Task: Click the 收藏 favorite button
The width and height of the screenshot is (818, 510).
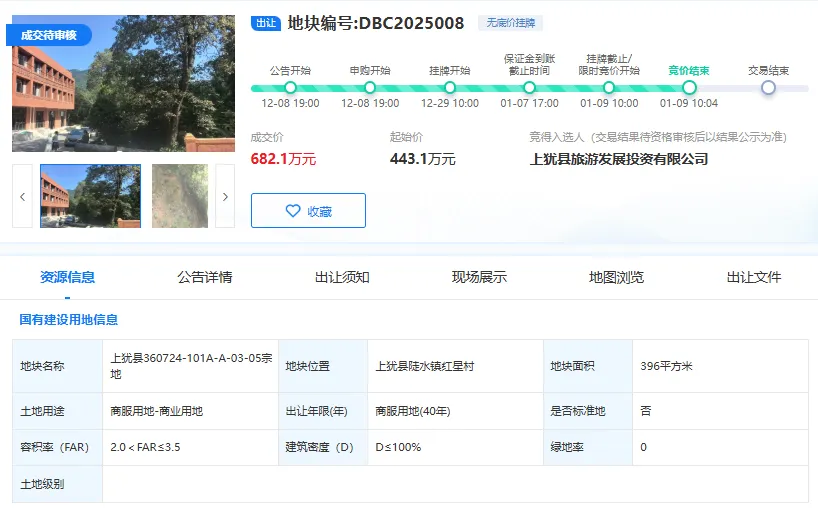Action: click(308, 211)
